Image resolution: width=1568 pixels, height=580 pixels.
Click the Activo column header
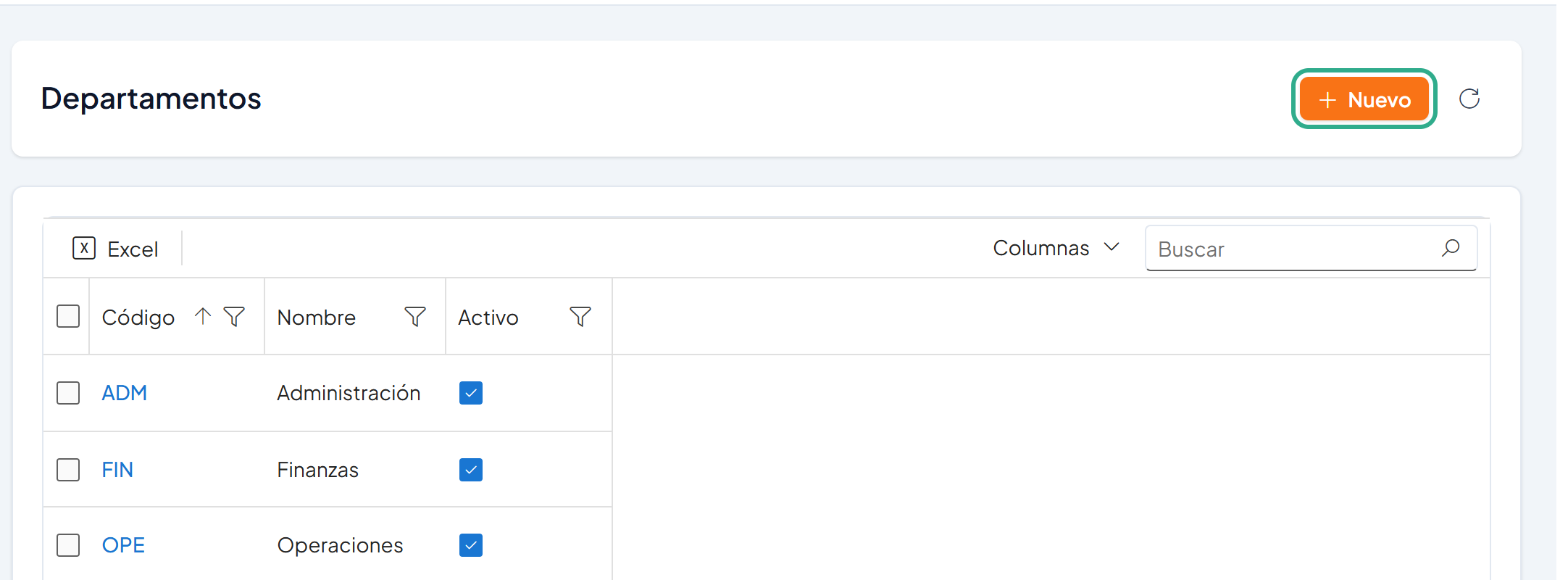(x=488, y=318)
